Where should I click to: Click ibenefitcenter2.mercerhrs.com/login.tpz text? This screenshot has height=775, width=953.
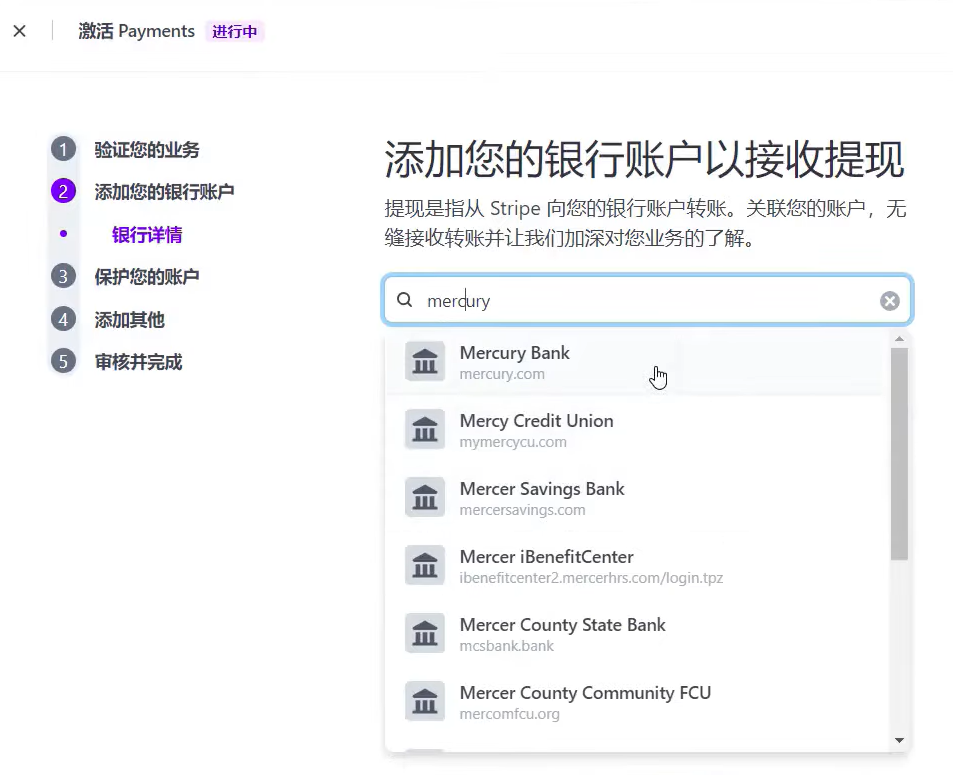[591, 578]
